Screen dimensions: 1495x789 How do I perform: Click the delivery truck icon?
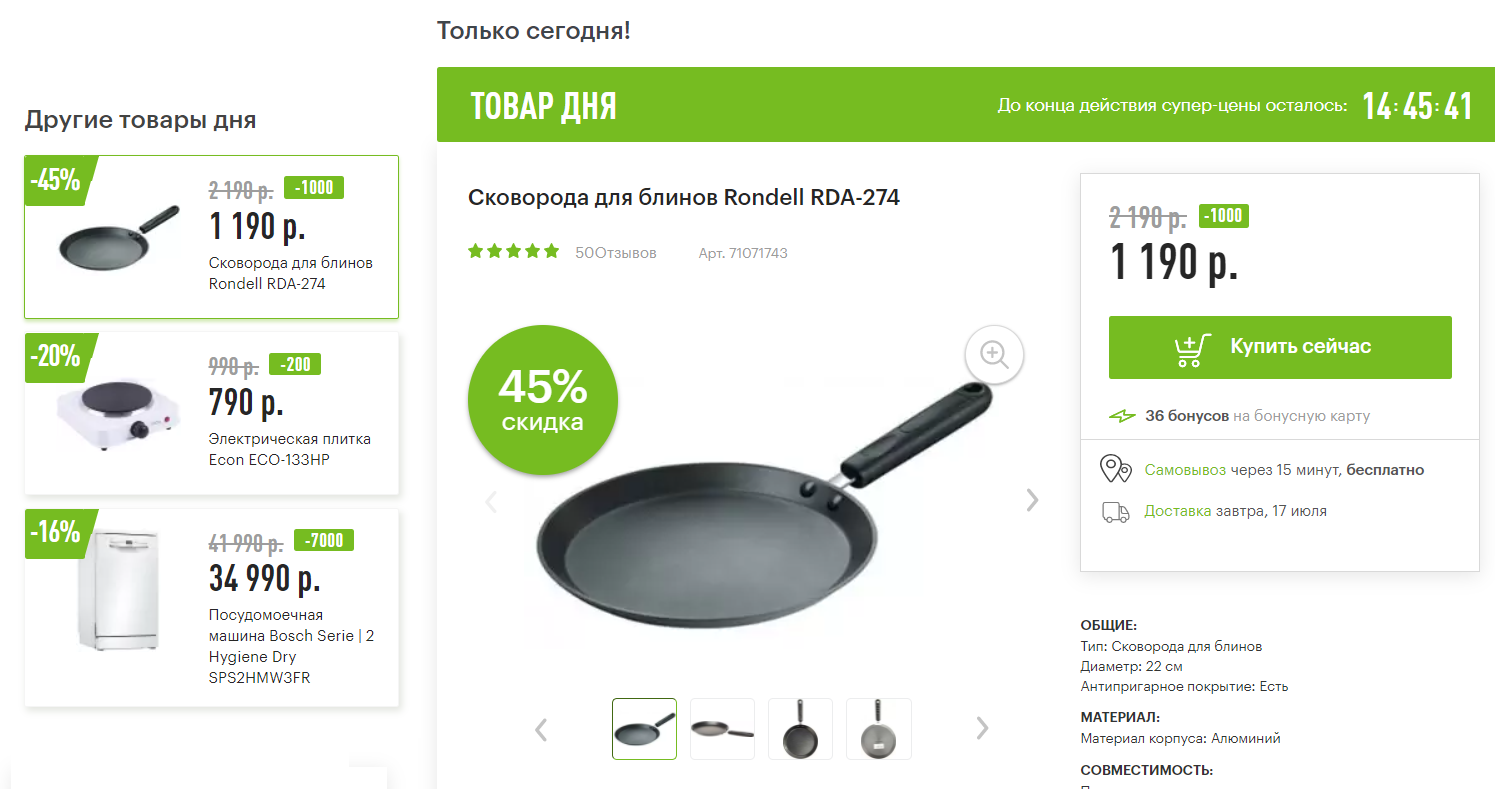(x=1116, y=511)
